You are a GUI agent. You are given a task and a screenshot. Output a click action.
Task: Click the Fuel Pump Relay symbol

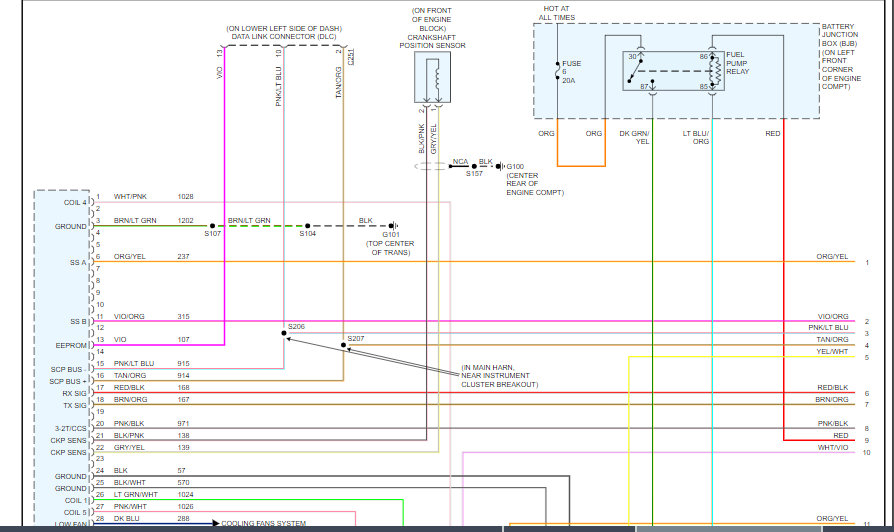point(673,71)
